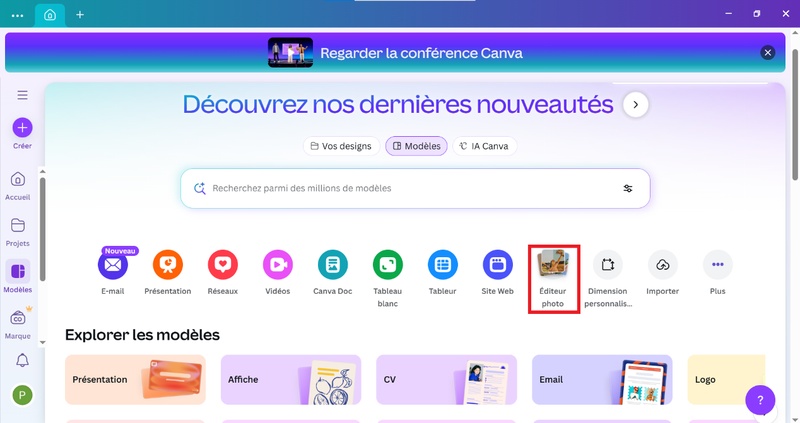Open a new tab with the plus icon

pyautogui.click(x=80, y=15)
